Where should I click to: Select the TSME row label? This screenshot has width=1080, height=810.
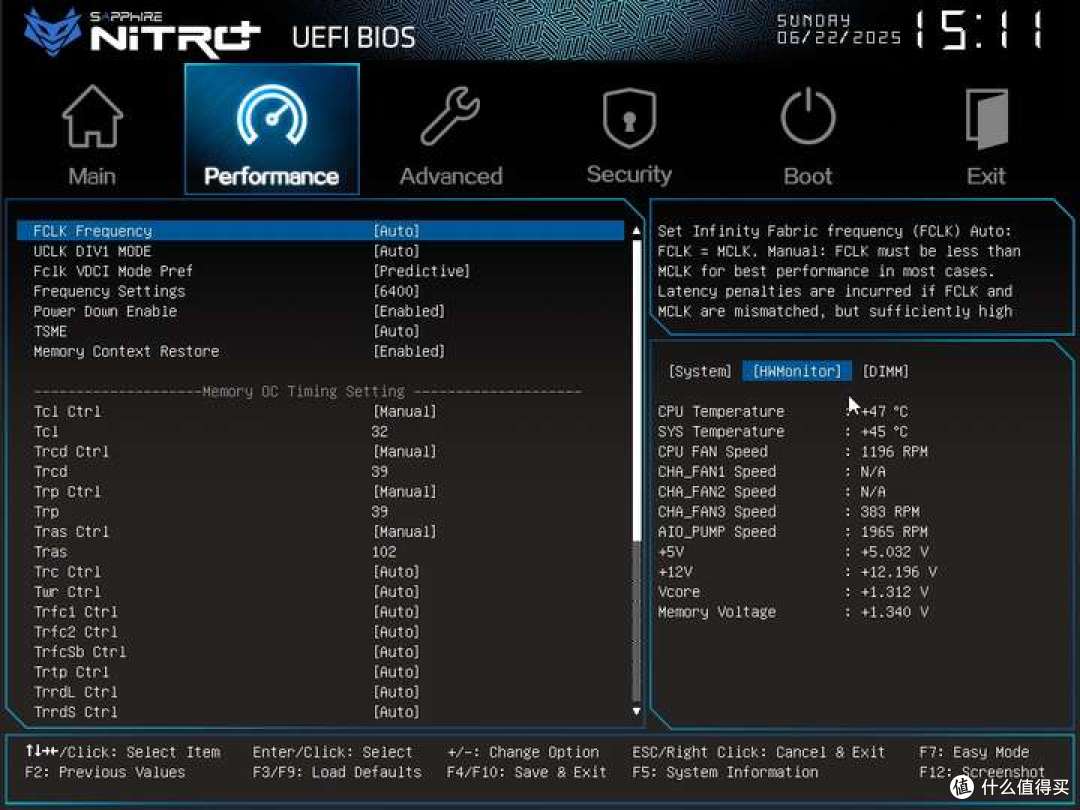coord(50,331)
